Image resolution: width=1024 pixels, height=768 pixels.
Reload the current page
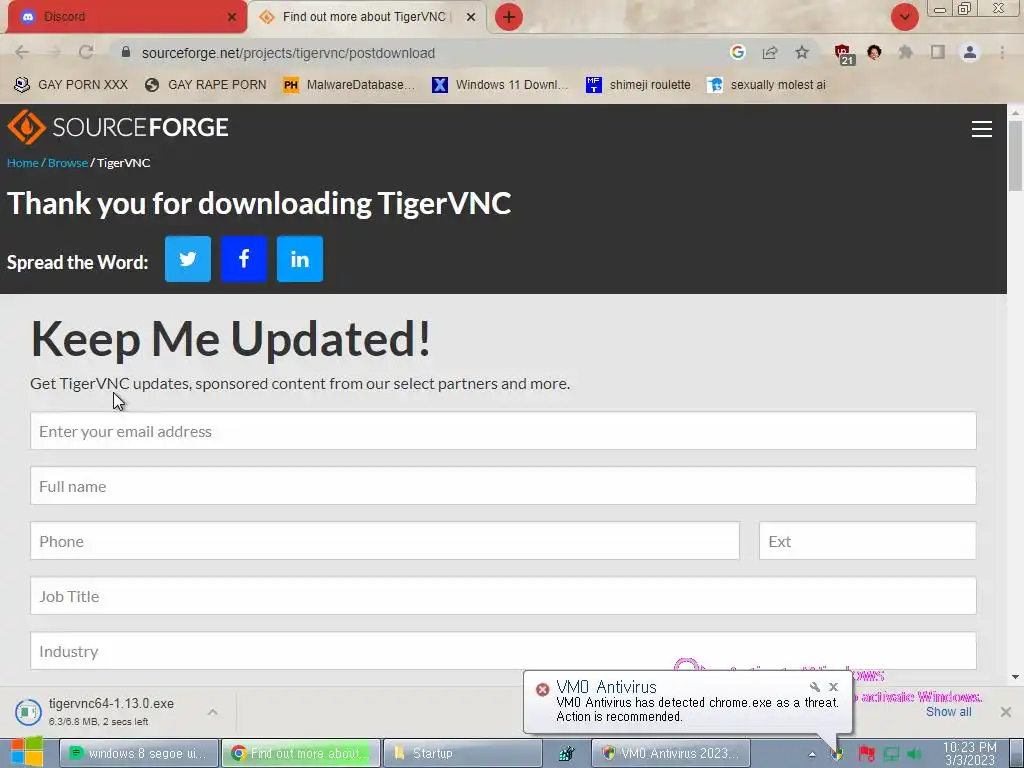pyautogui.click(x=86, y=53)
